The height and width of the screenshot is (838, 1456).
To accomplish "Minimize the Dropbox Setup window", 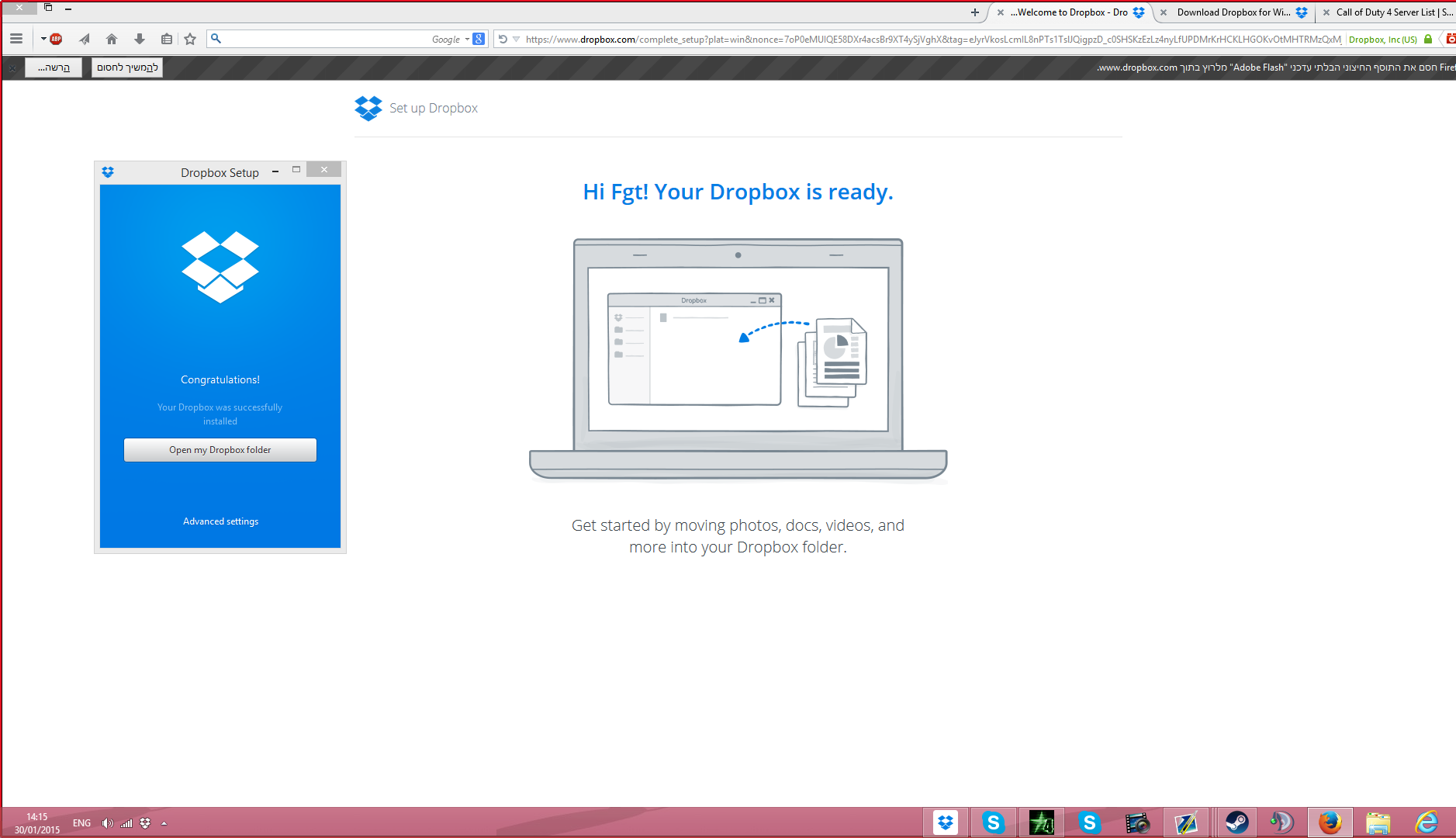I will [x=275, y=171].
